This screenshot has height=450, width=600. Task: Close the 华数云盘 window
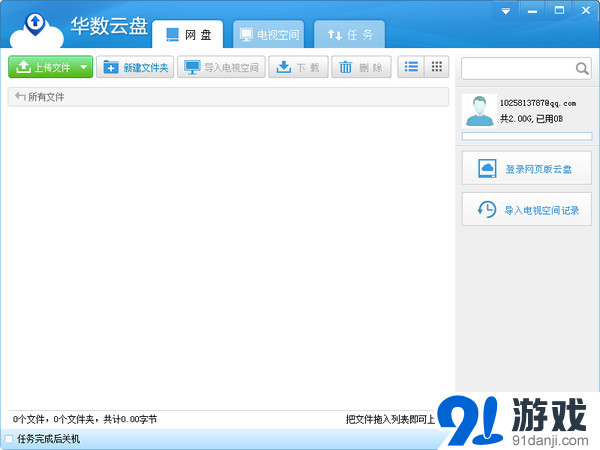pyautogui.click(x=586, y=10)
